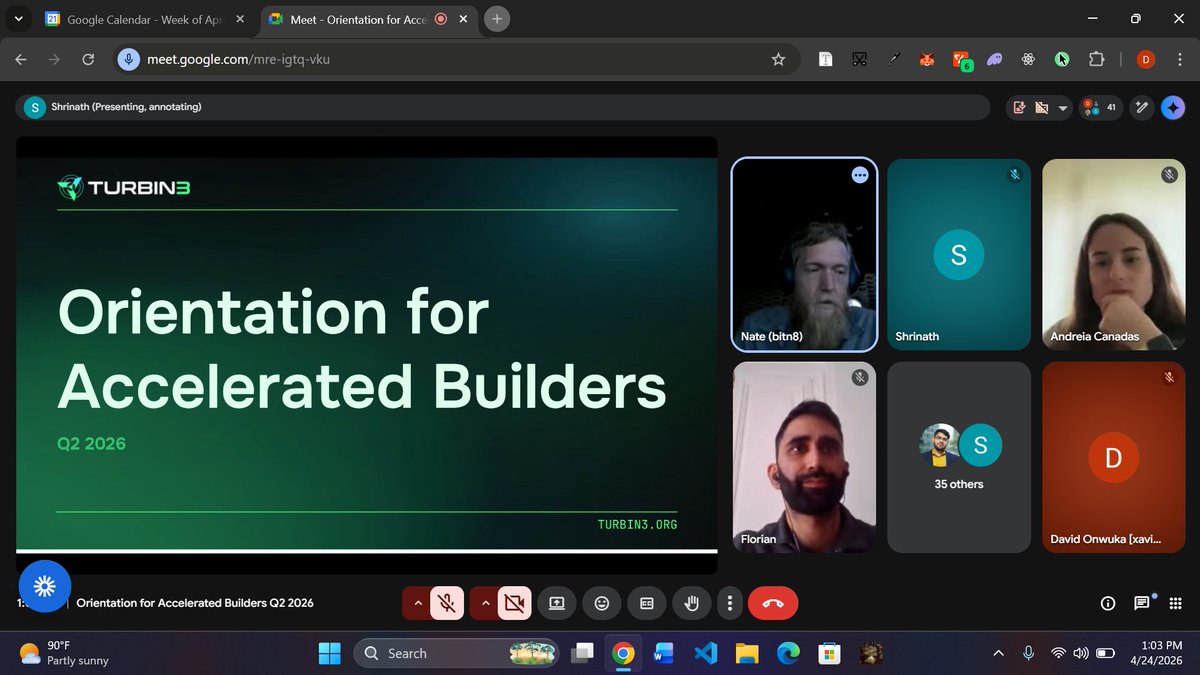Screen dimensions: 1200x675
Task: Leave the call with red hang-up button
Action: [773, 603]
